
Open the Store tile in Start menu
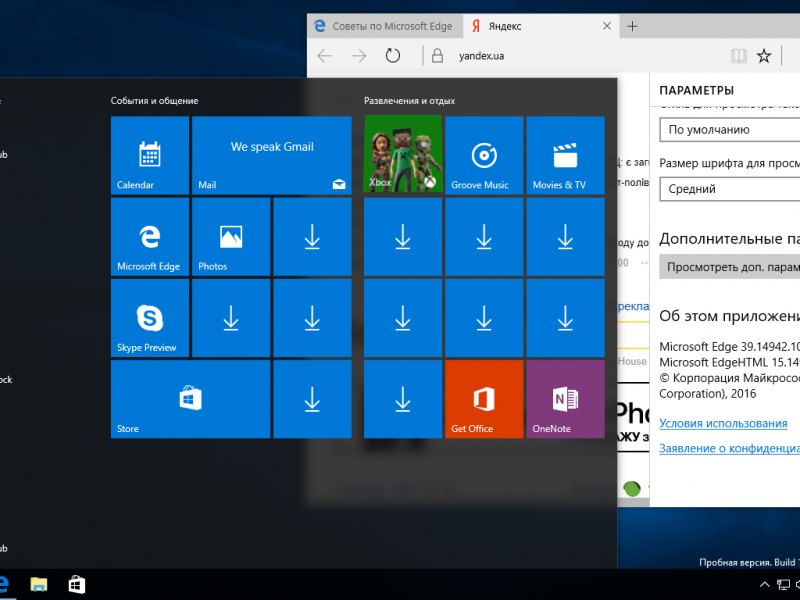coord(190,399)
